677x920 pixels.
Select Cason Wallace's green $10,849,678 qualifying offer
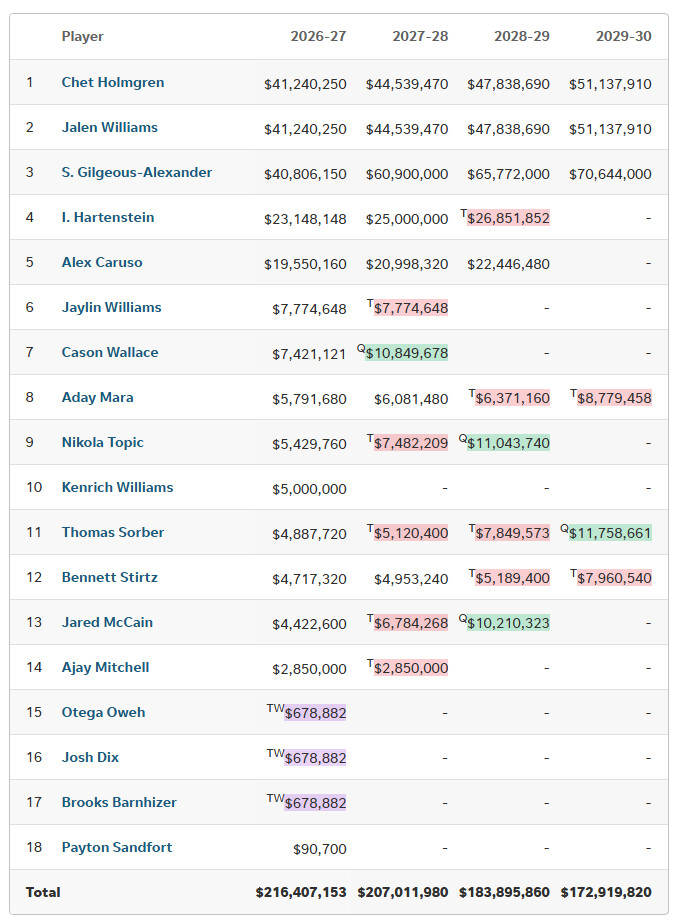pos(406,353)
